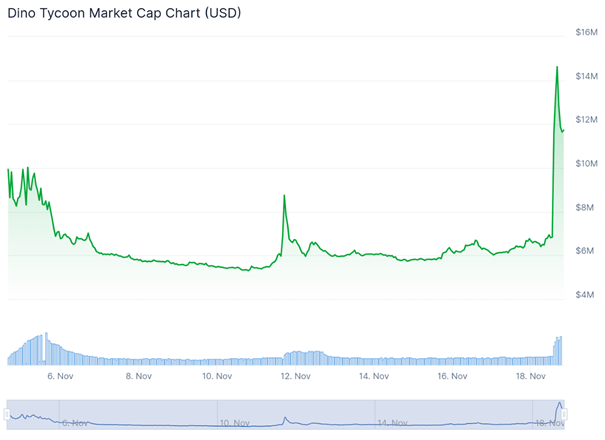Click the 8. Nov x-axis date label
The height and width of the screenshot is (440, 605).
tap(138, 377)
